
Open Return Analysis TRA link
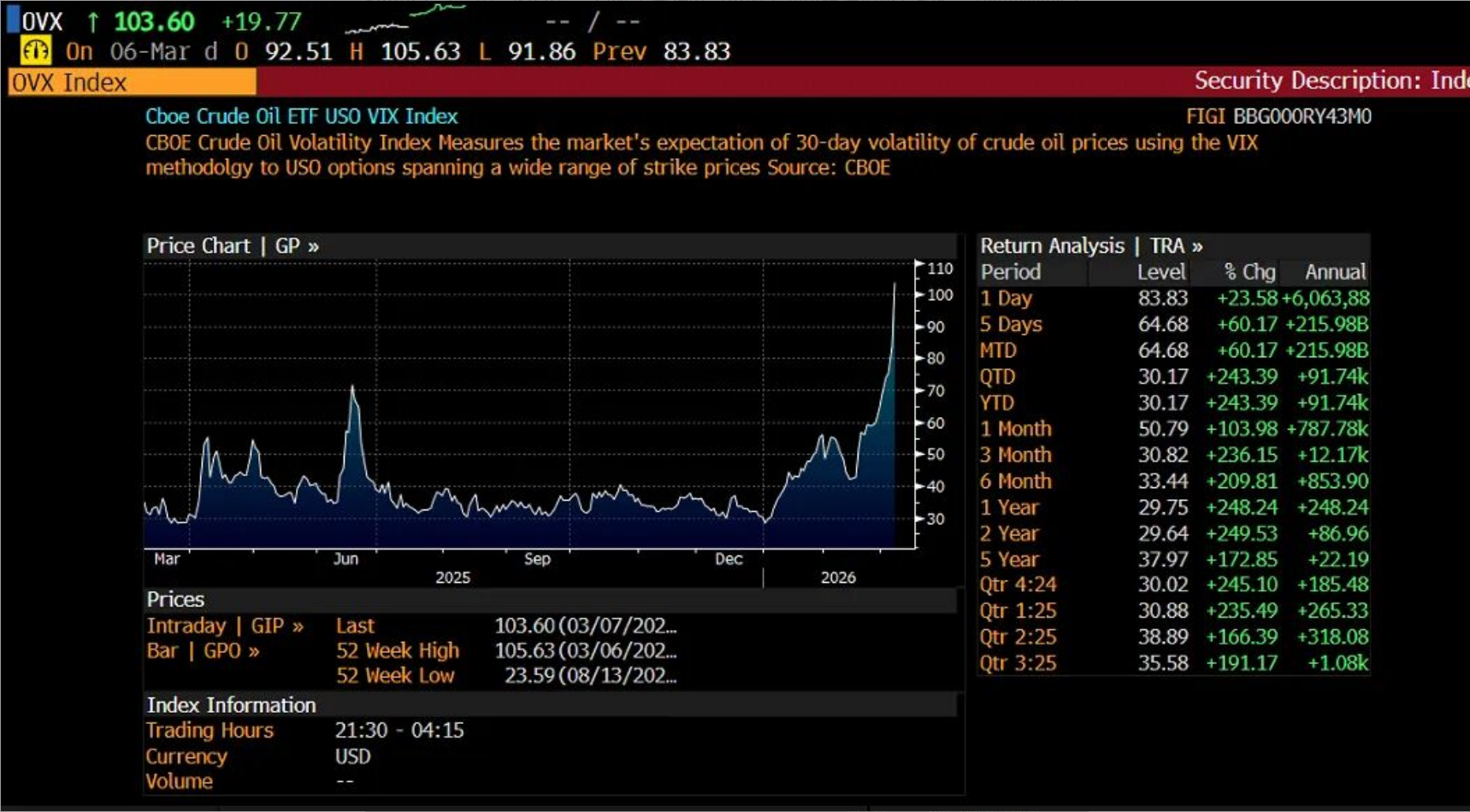tap(1091, 246)
